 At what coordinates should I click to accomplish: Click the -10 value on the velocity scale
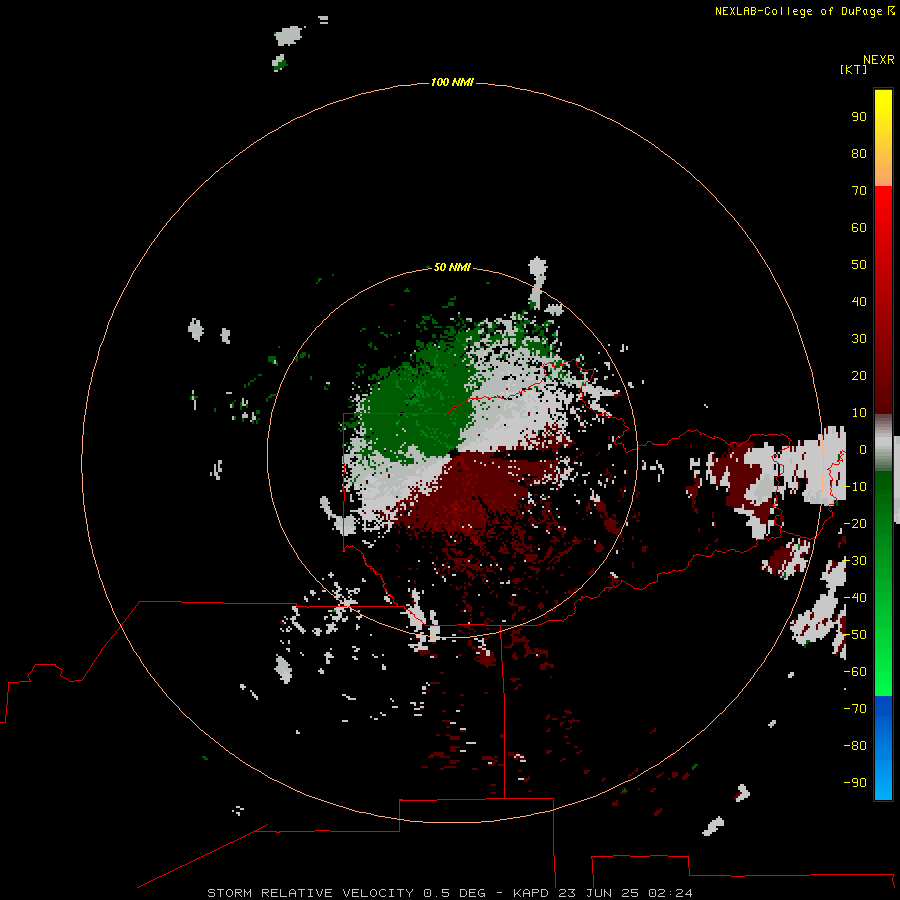[x=855, y=487]
